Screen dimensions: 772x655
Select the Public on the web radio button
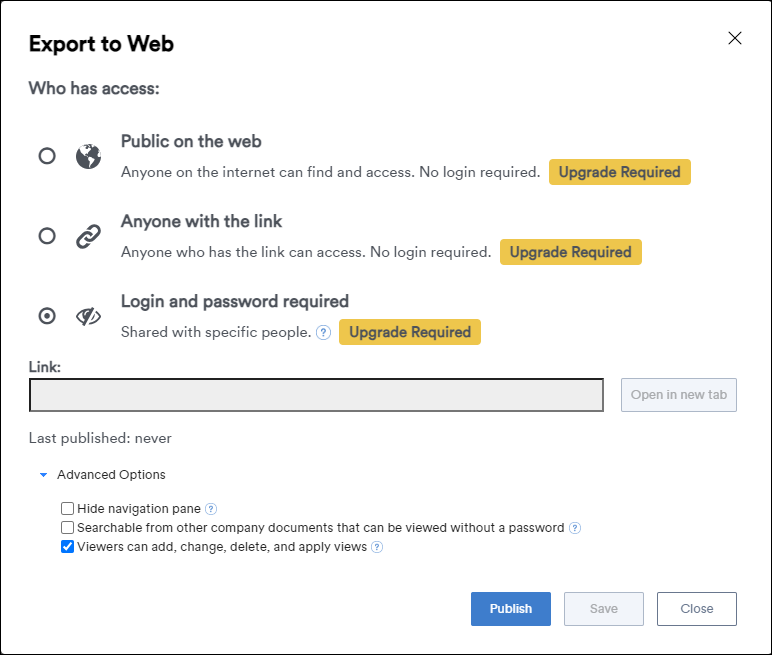[47, 156]
